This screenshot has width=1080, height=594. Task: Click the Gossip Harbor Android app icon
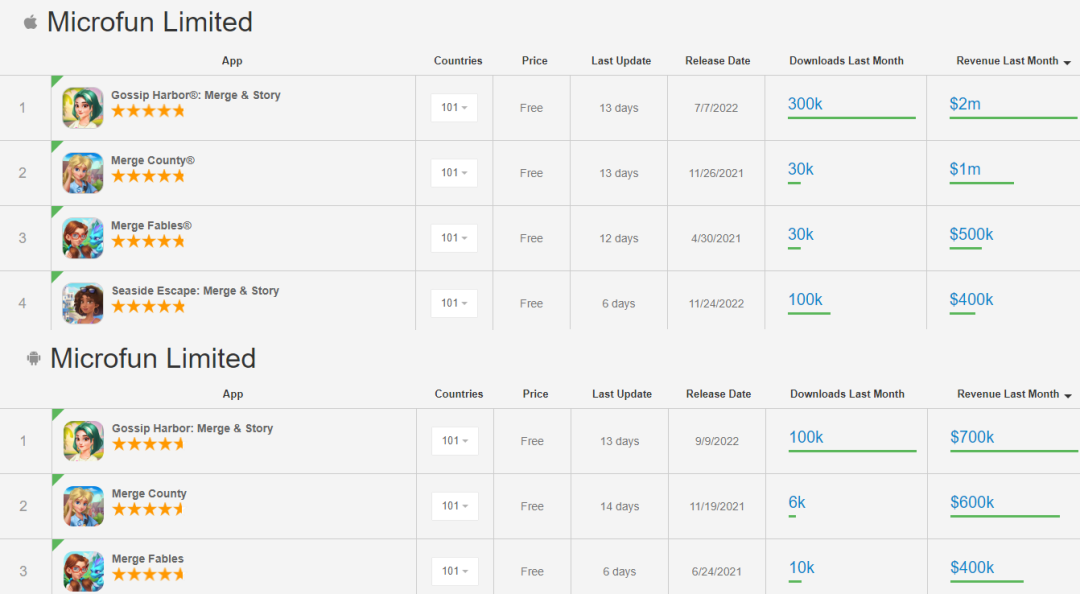83,440
